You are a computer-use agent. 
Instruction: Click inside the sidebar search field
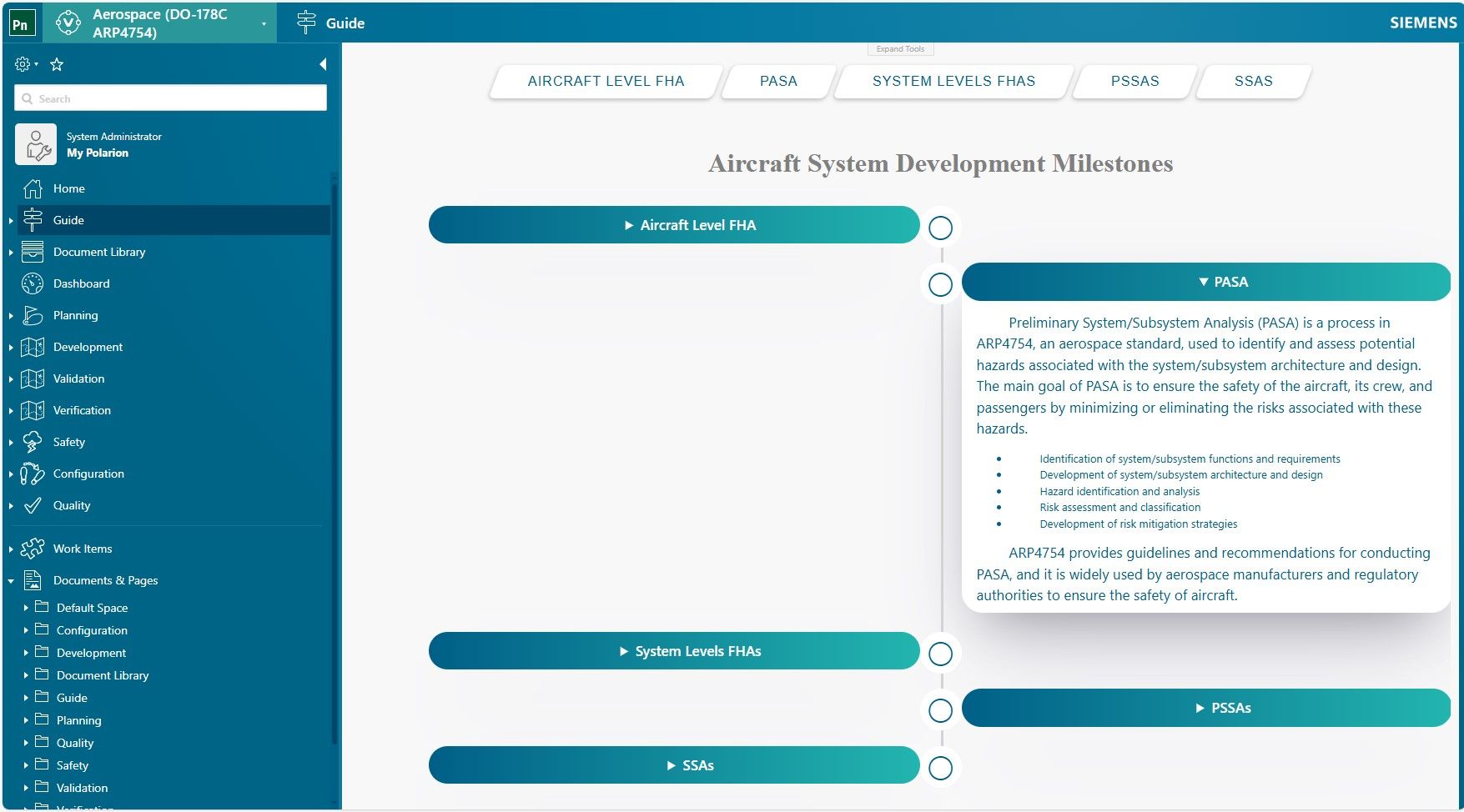pyautogui.click(x=170, y=98)
